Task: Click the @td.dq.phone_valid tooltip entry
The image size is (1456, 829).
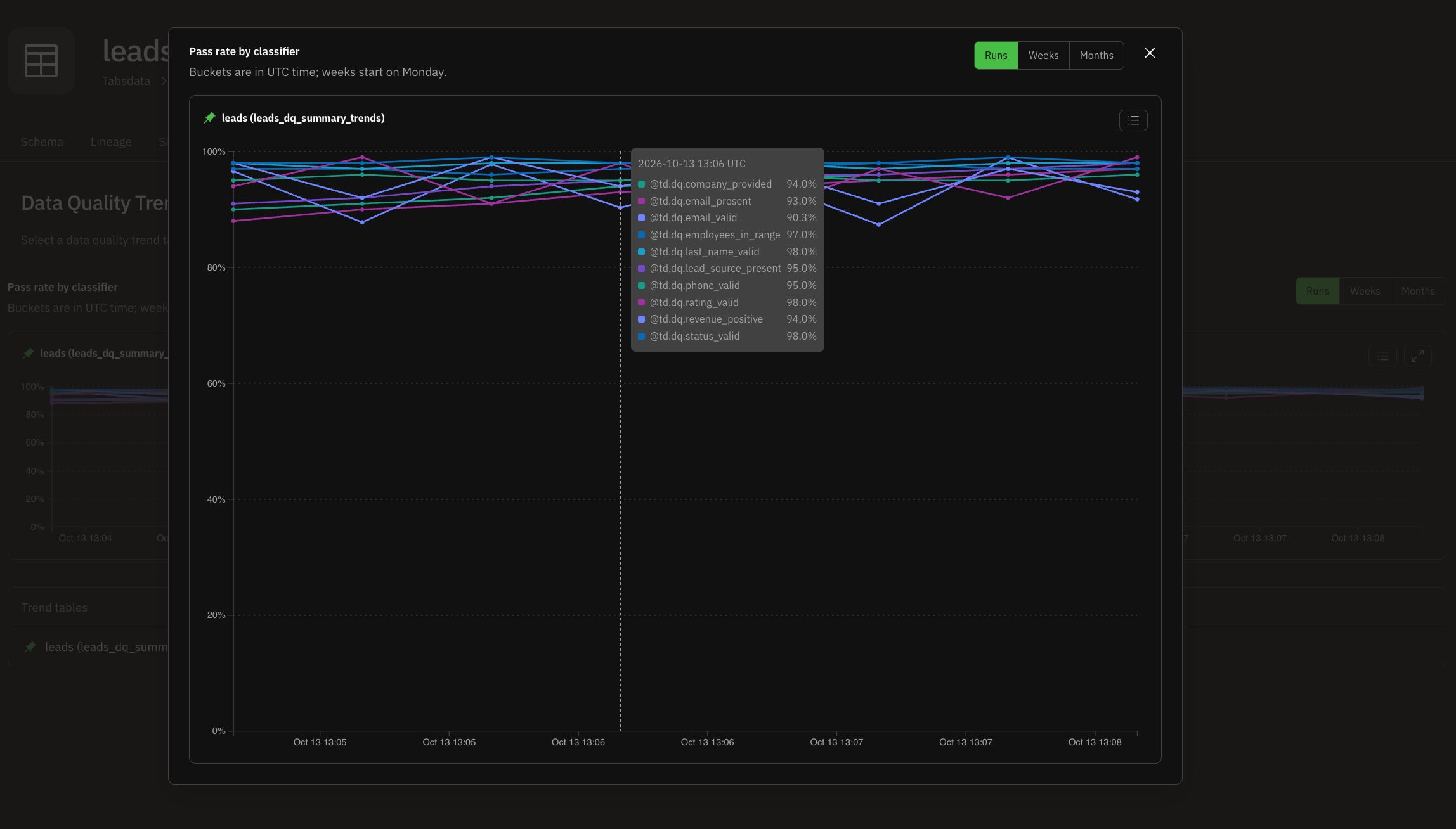Action: pos(727,285)
